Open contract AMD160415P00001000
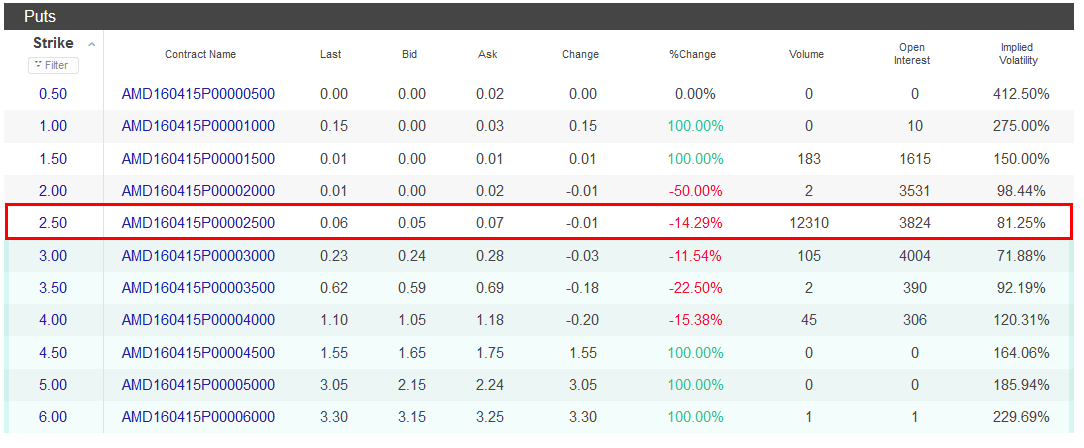The height and width of the screenshot is (448, 1084). pyautogui.click(x=198, y=127)
